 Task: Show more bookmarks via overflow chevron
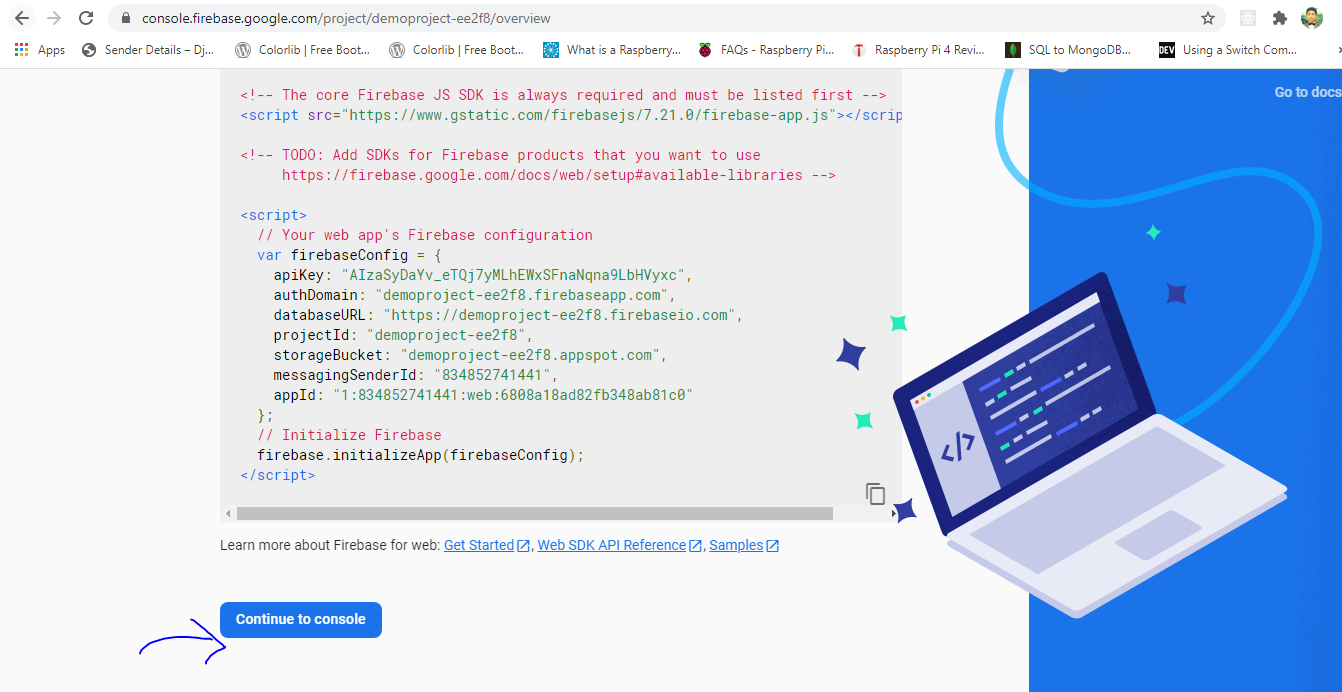(x=1337, y=50)
